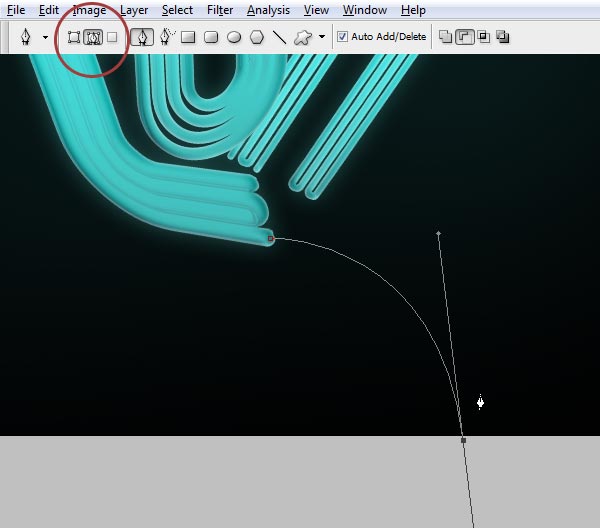The height and width of the screenshot is (528, 600).
Task: Choose the Freeform Pen Tool
Action: click(x=167, y=37)
